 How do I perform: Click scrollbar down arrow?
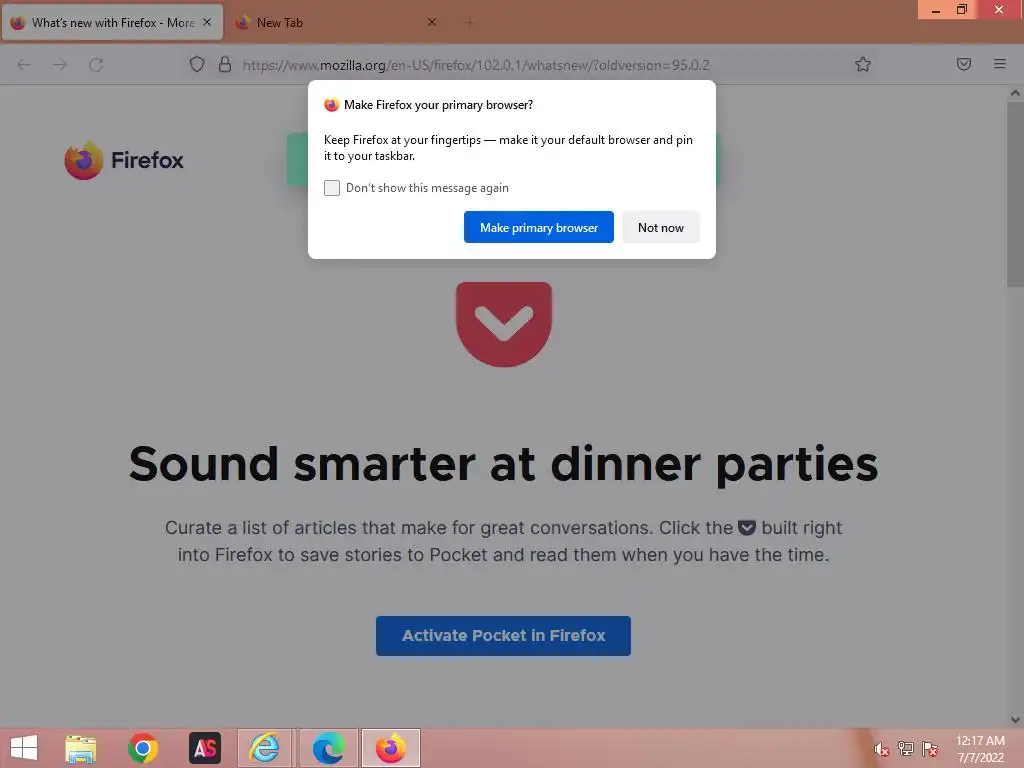pyautogui.click(x=1015, y=720)
